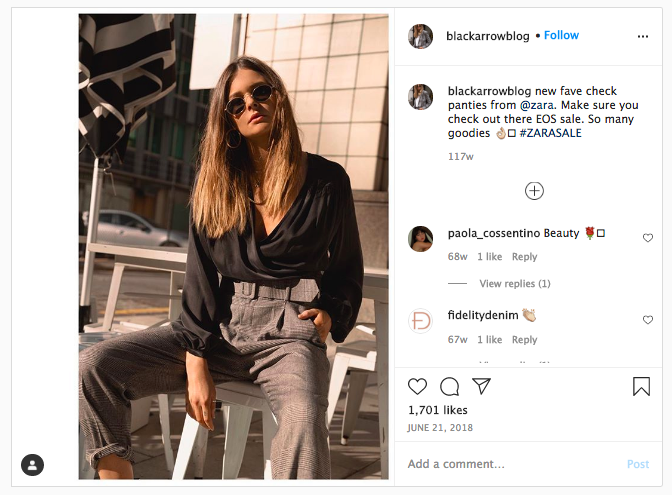Show tagged people icon on photo
672x495 pixels.
33,465
